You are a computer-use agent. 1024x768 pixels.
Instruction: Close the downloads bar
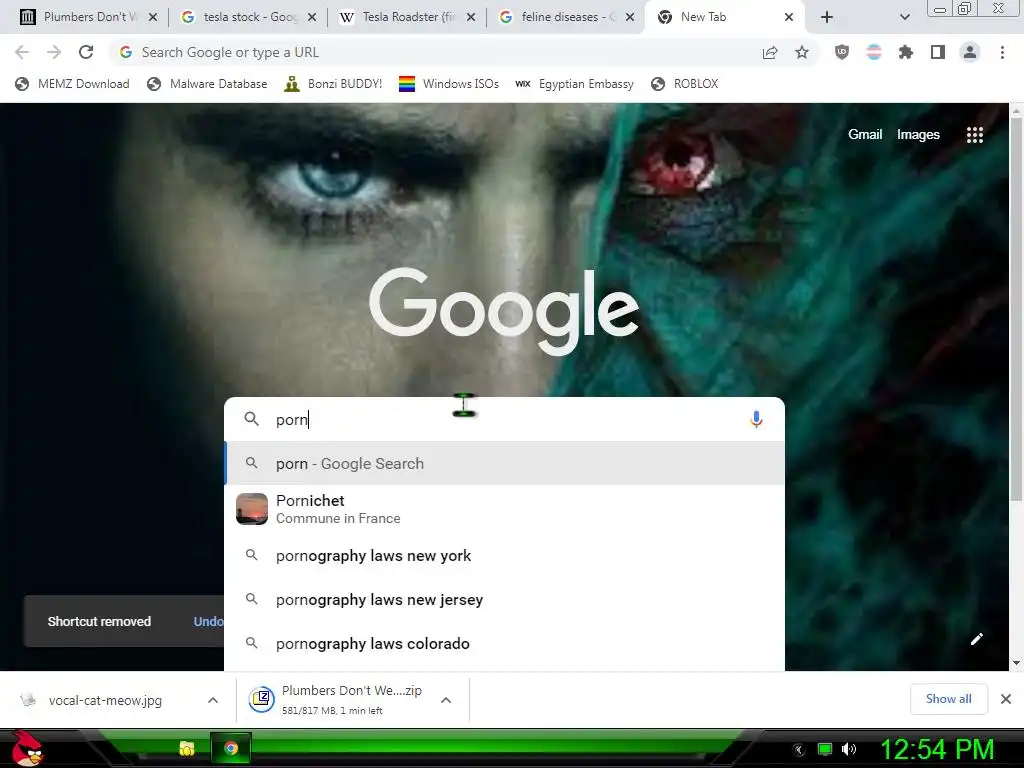pyautogui.click(x=1006, y=699)
